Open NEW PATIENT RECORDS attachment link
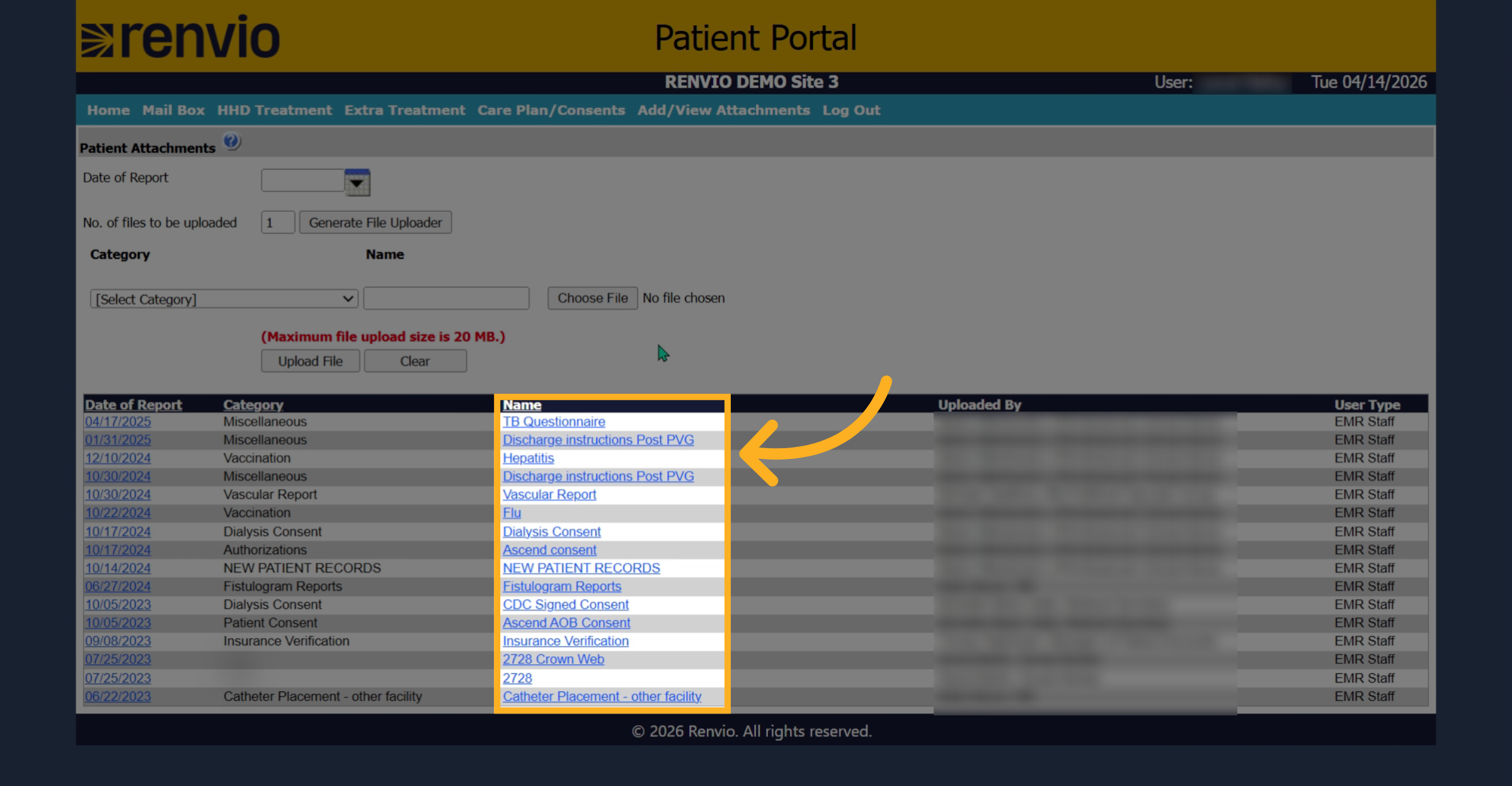This screenshot has height=786, width=1512. pos(581,569)
